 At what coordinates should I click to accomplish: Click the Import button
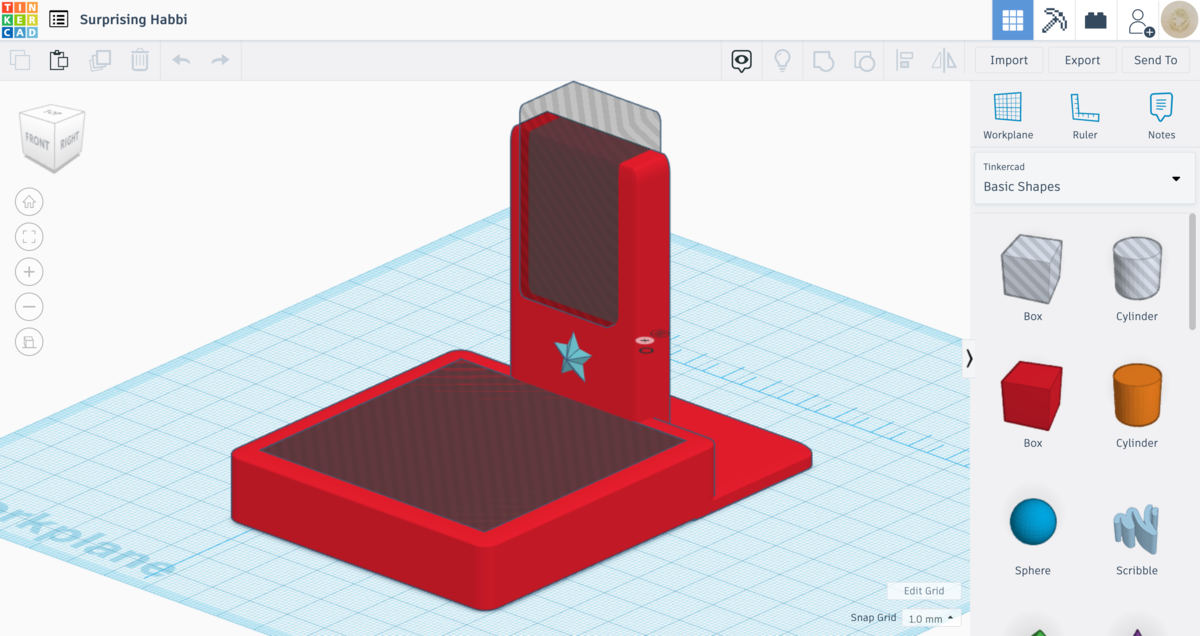coord(1009,60)
